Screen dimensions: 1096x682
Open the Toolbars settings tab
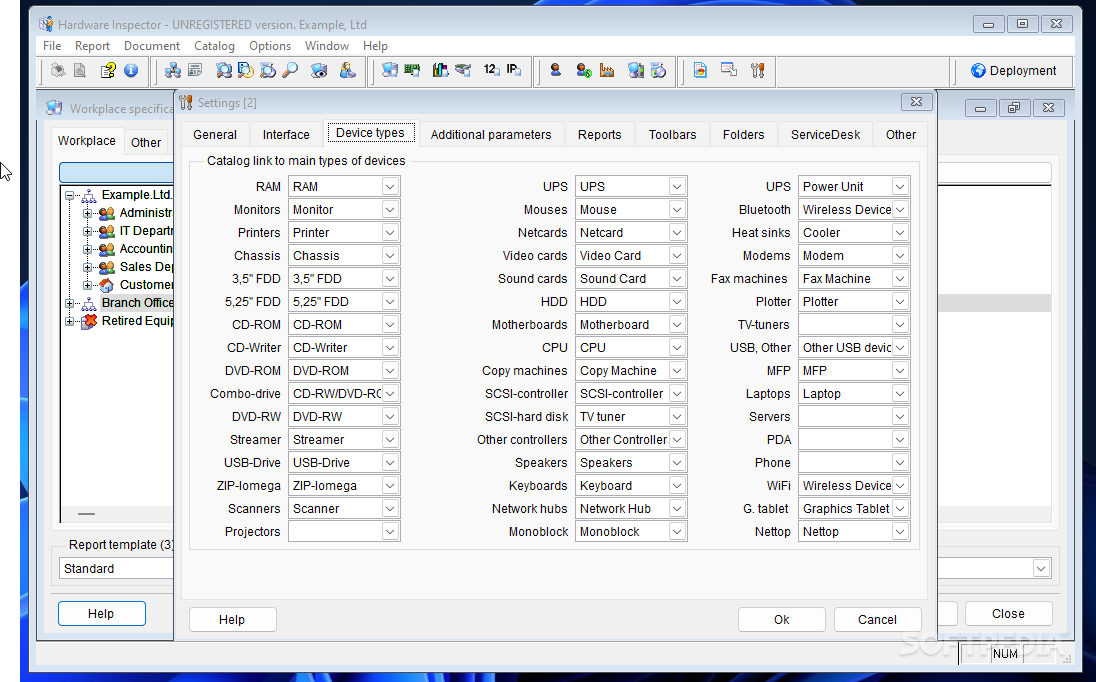[x=672, y=135]
